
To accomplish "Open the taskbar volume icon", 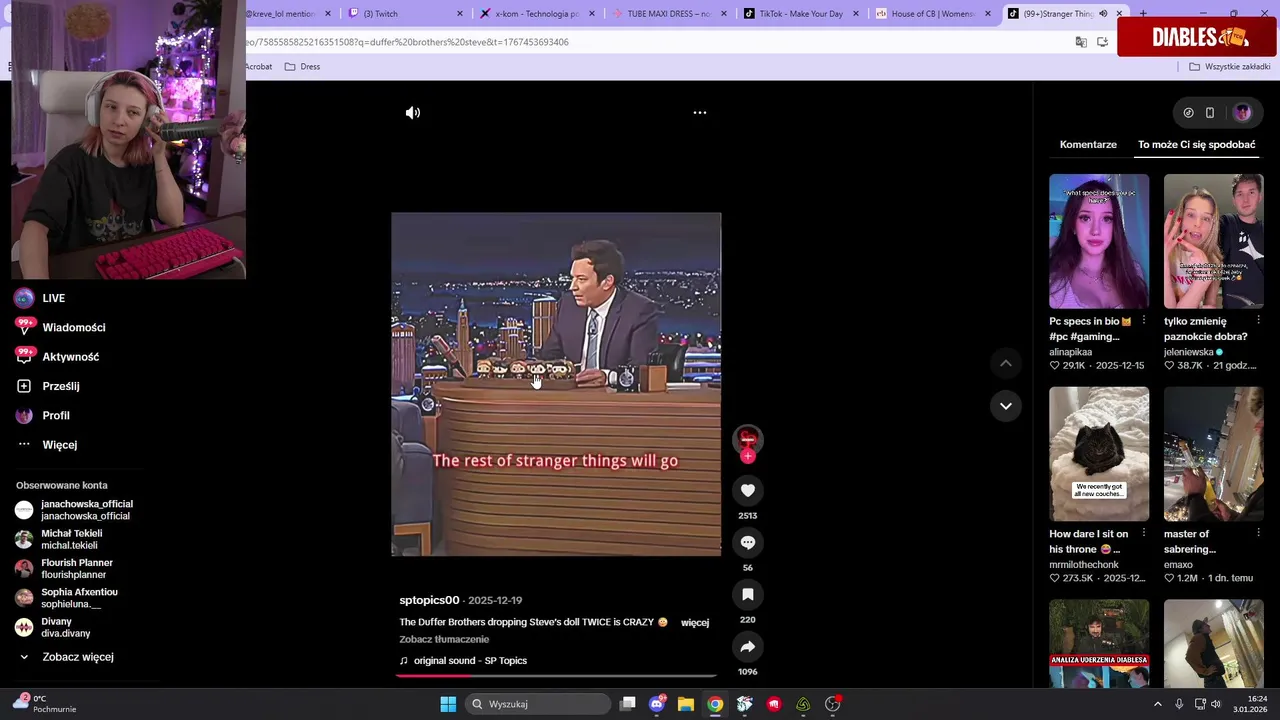I will (1216, 704).
